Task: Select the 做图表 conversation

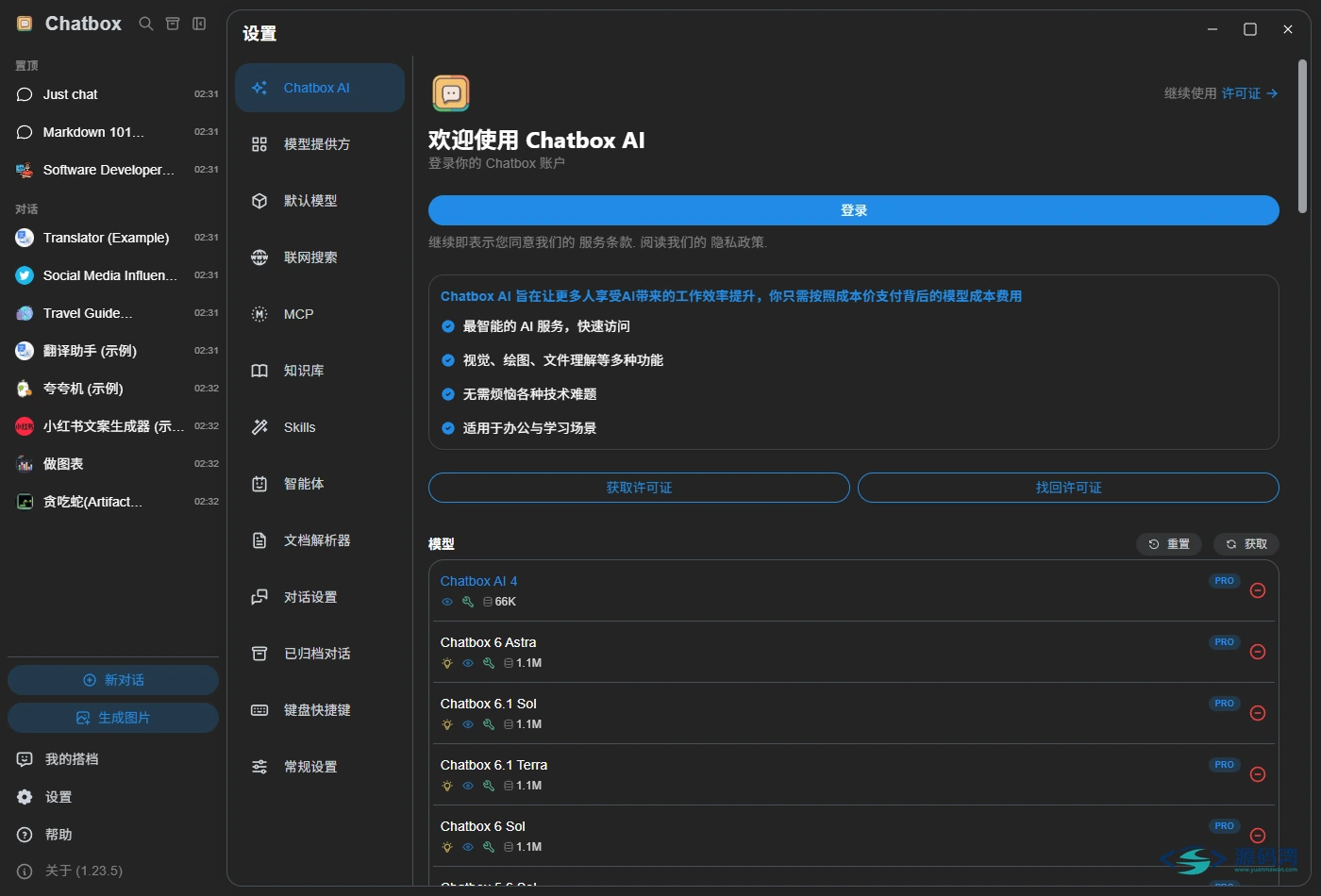Action: [113, 464]
